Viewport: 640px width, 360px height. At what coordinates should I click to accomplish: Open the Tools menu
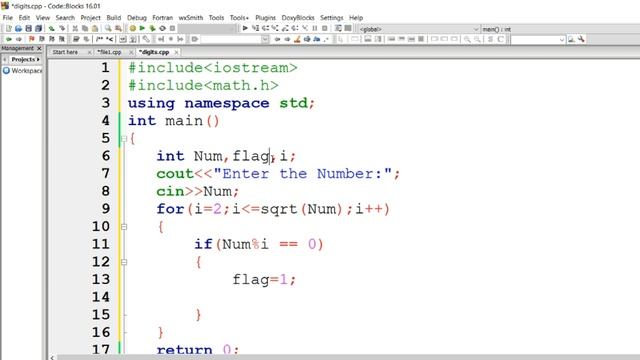click(216, 18)
